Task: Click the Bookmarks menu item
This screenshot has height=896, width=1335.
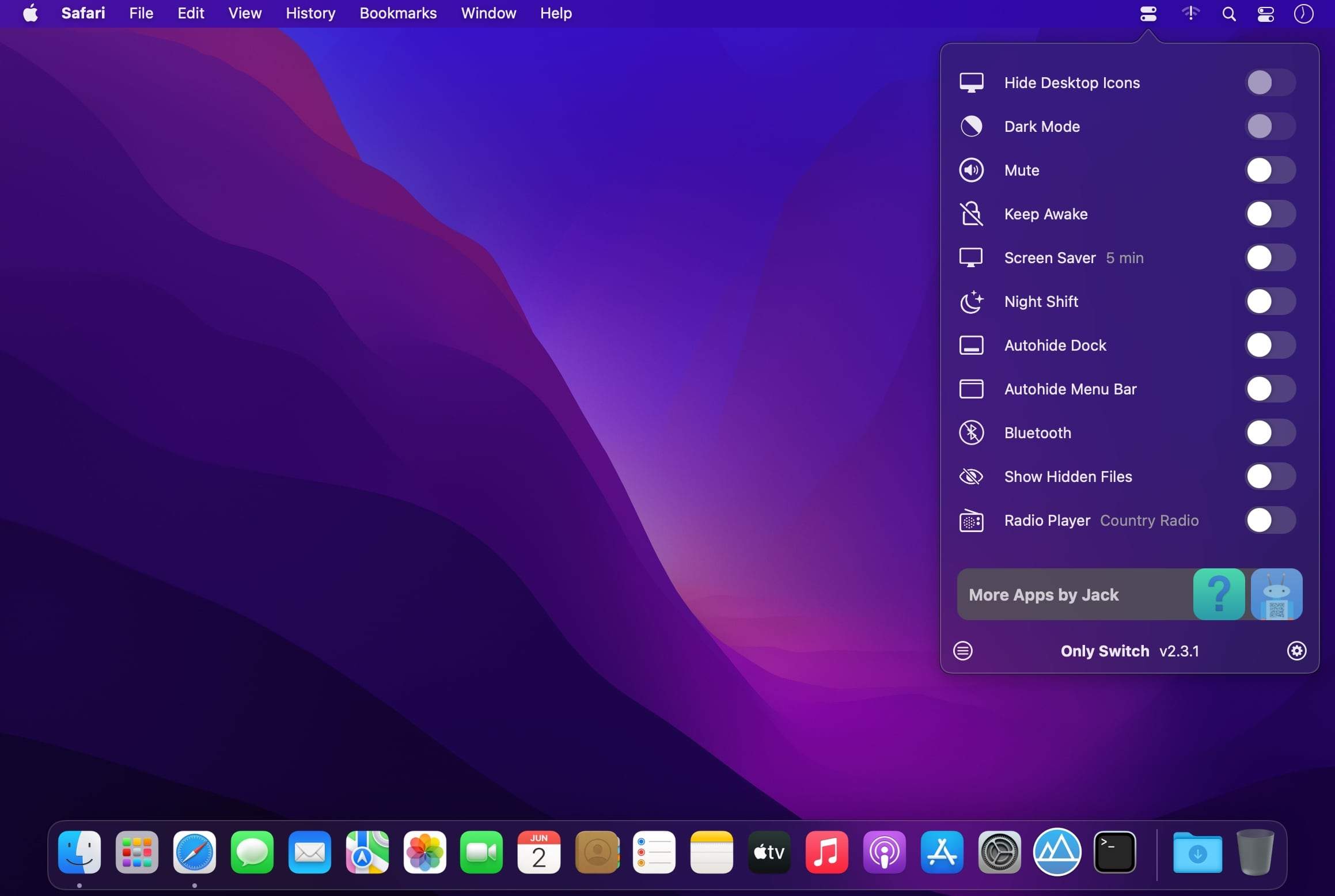Action: pos(398,13)
